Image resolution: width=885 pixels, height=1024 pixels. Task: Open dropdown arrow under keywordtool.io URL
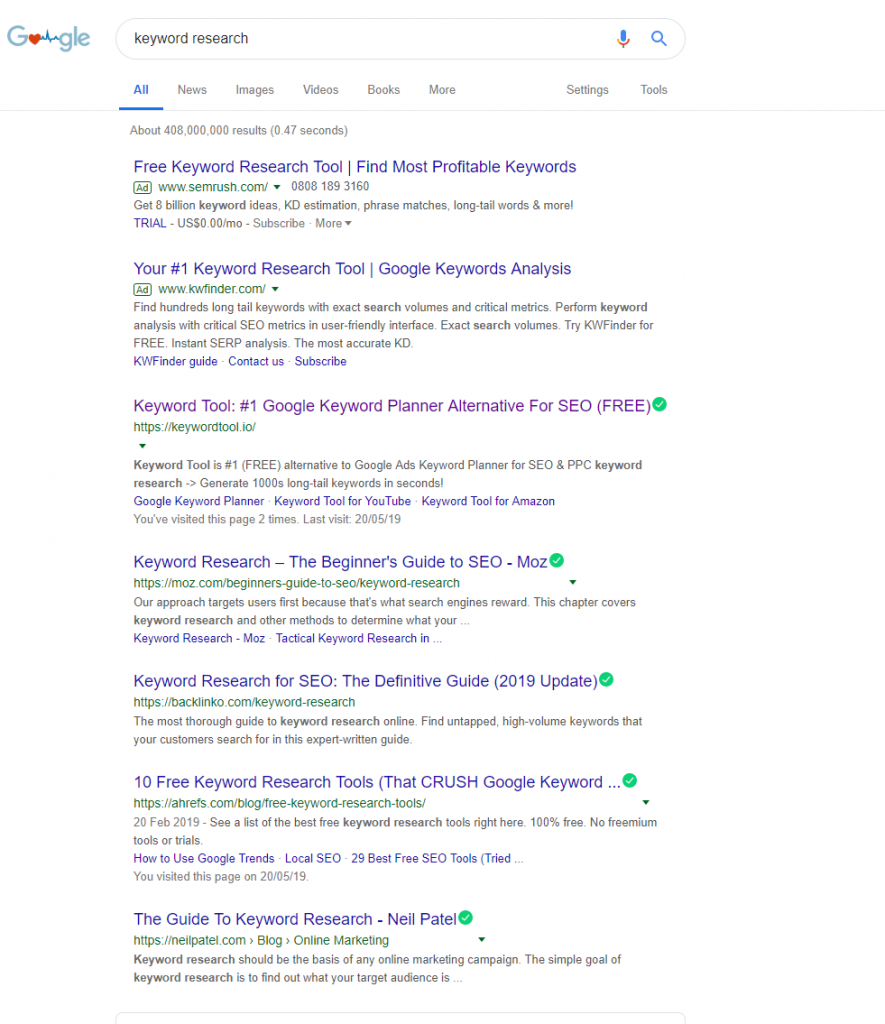coord(142,446)
